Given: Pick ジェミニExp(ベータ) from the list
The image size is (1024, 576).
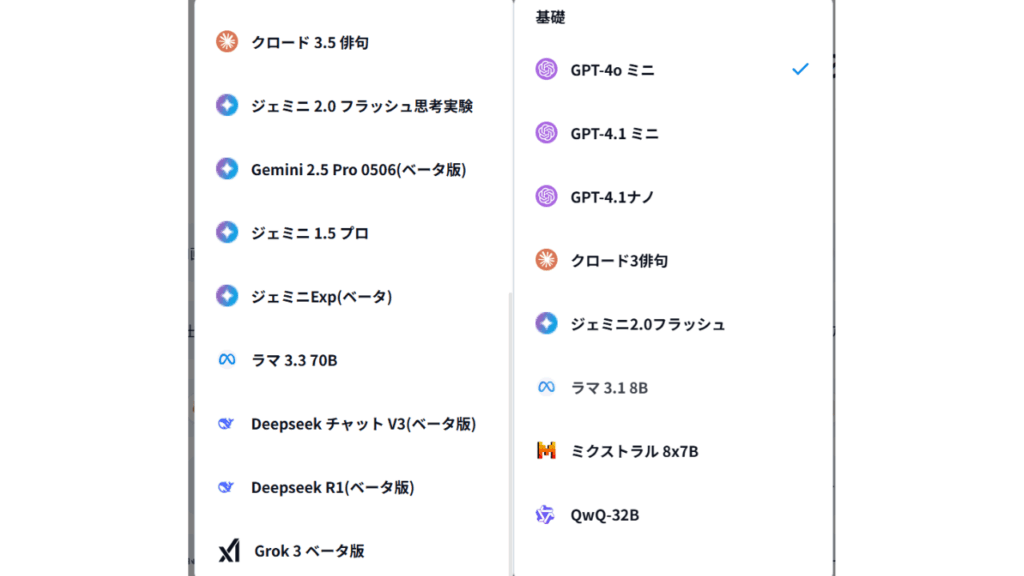Looking at the screenshot, I should pos(321,296).
